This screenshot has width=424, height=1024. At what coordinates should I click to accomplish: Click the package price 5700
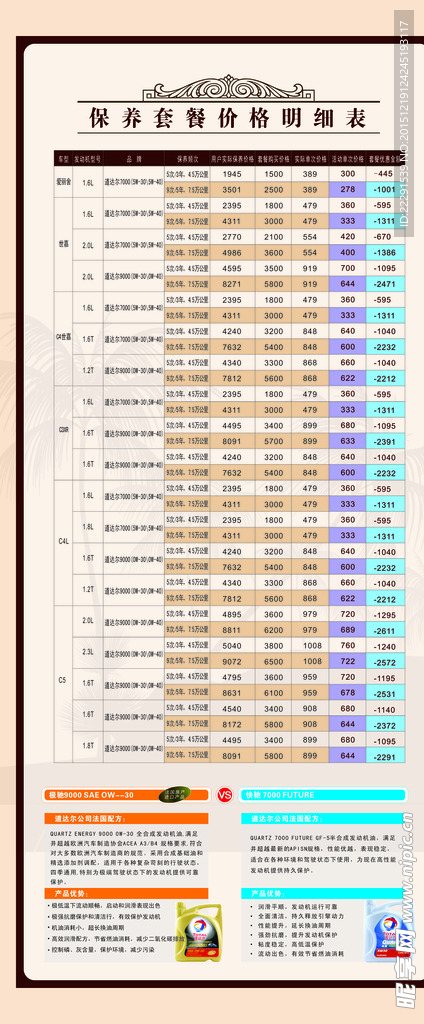click(273, 441)
